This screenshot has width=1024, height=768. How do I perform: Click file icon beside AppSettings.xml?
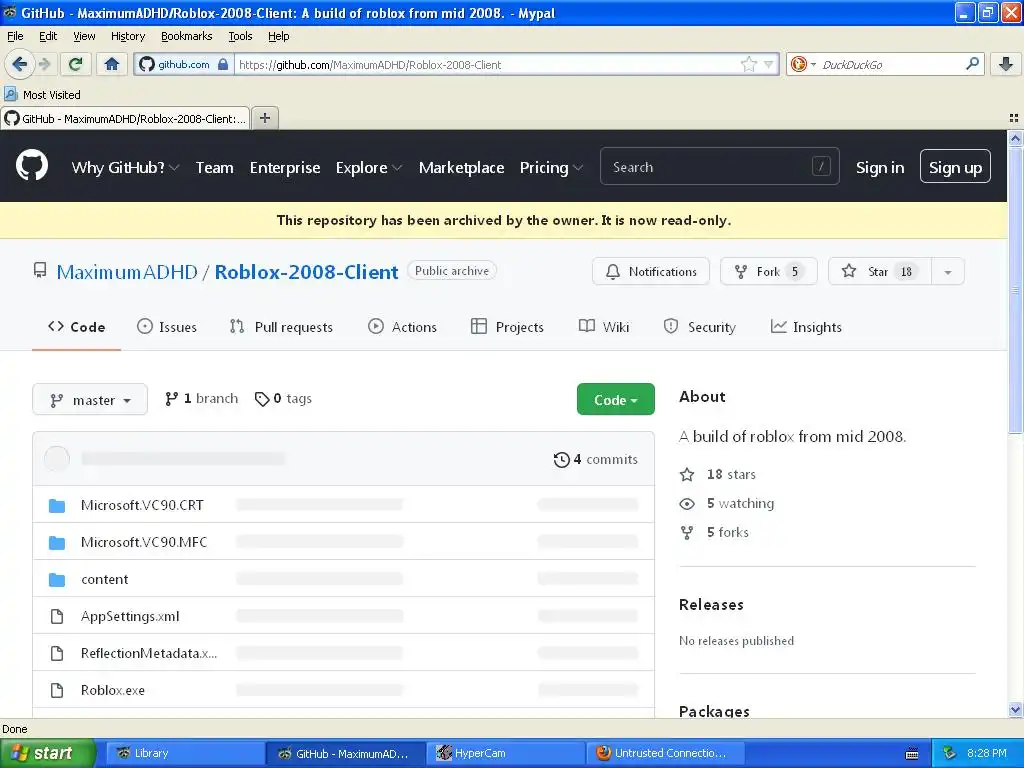(x=57, y=616)
